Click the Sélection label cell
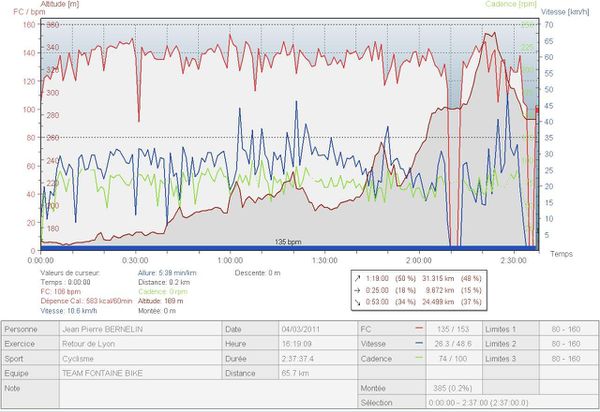The image size is (600, 412). click(x=392, y=402)
